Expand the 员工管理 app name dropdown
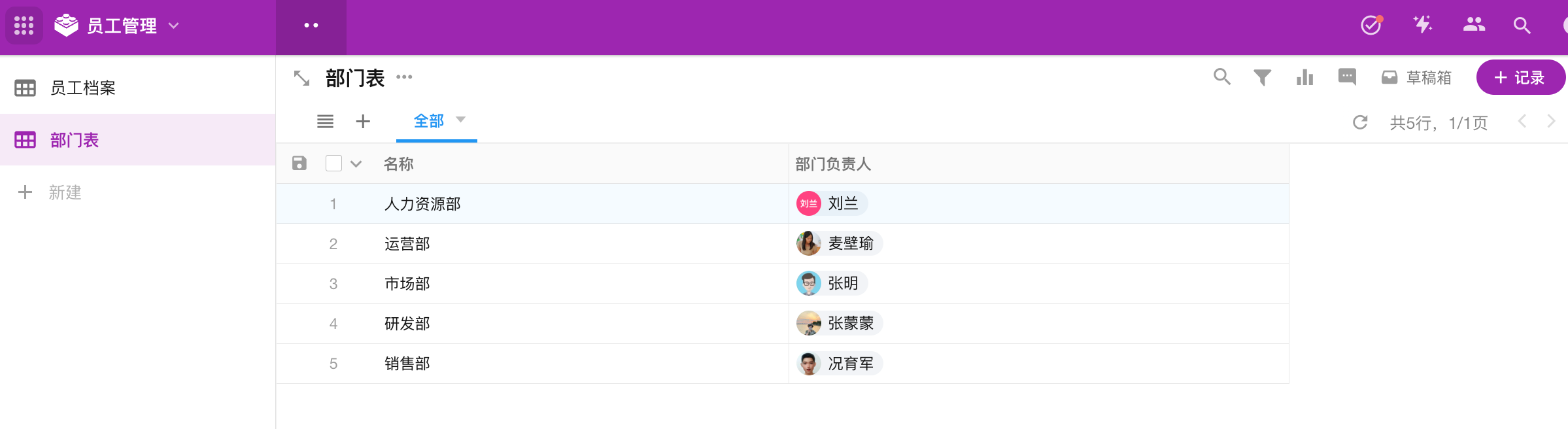The height and width of the screenshot is (429, 1568). (173, 26)
